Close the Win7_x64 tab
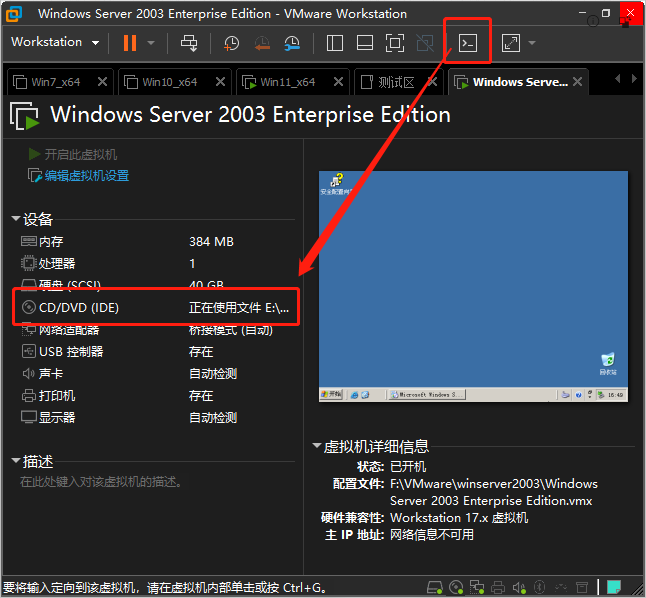 pyautogui.click(x=102, y=82)
